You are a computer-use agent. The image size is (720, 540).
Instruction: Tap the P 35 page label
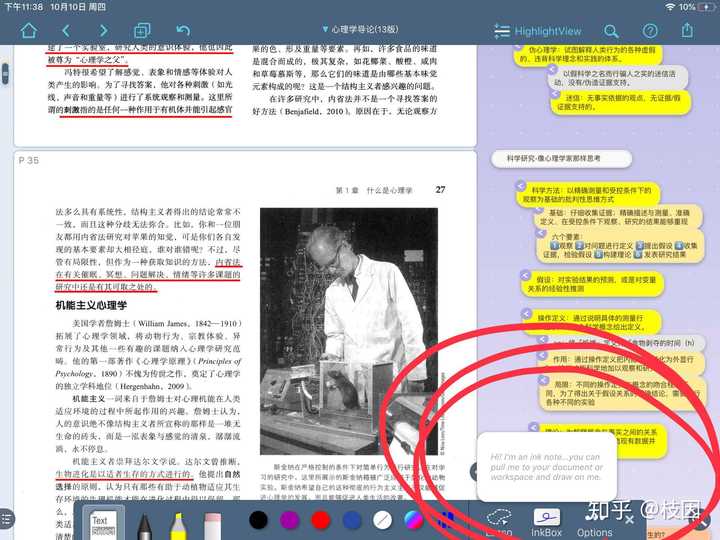pyautogui.click(x=28, y=160)
